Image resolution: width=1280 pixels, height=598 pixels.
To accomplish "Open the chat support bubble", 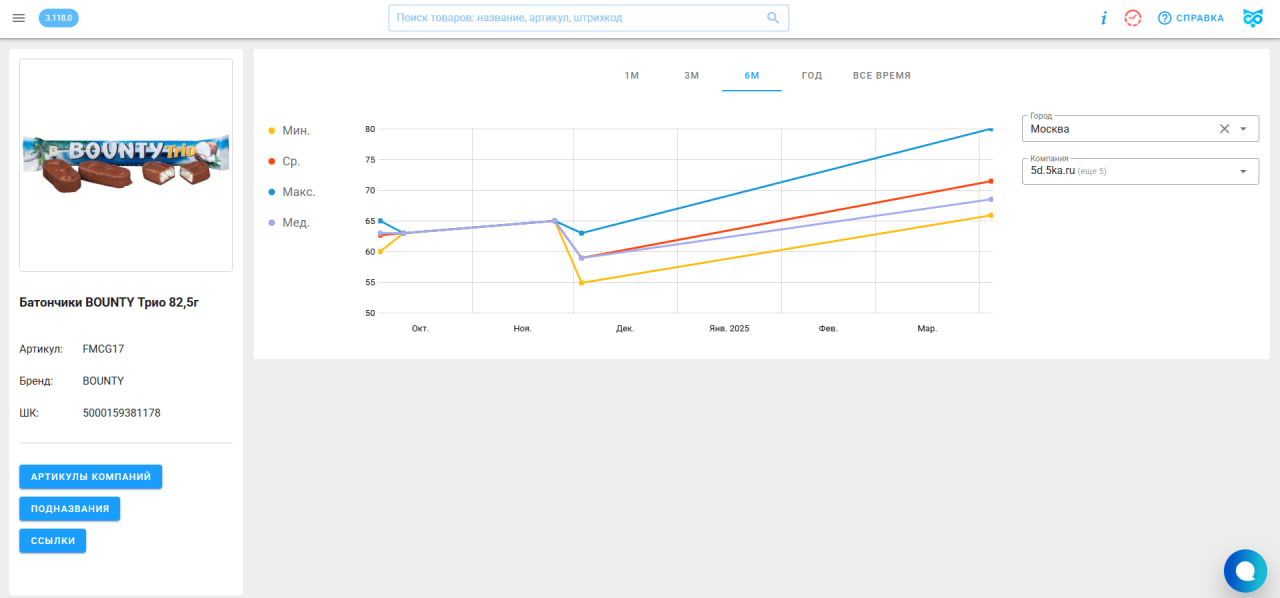I will coord(1245,571).
